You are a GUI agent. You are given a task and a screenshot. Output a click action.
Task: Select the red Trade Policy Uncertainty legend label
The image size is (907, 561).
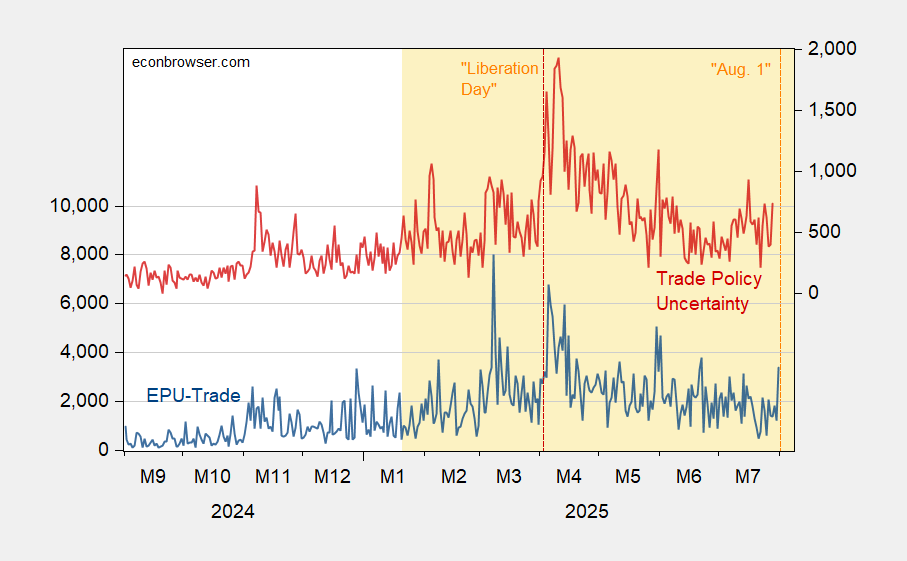[x=708, y=291]
